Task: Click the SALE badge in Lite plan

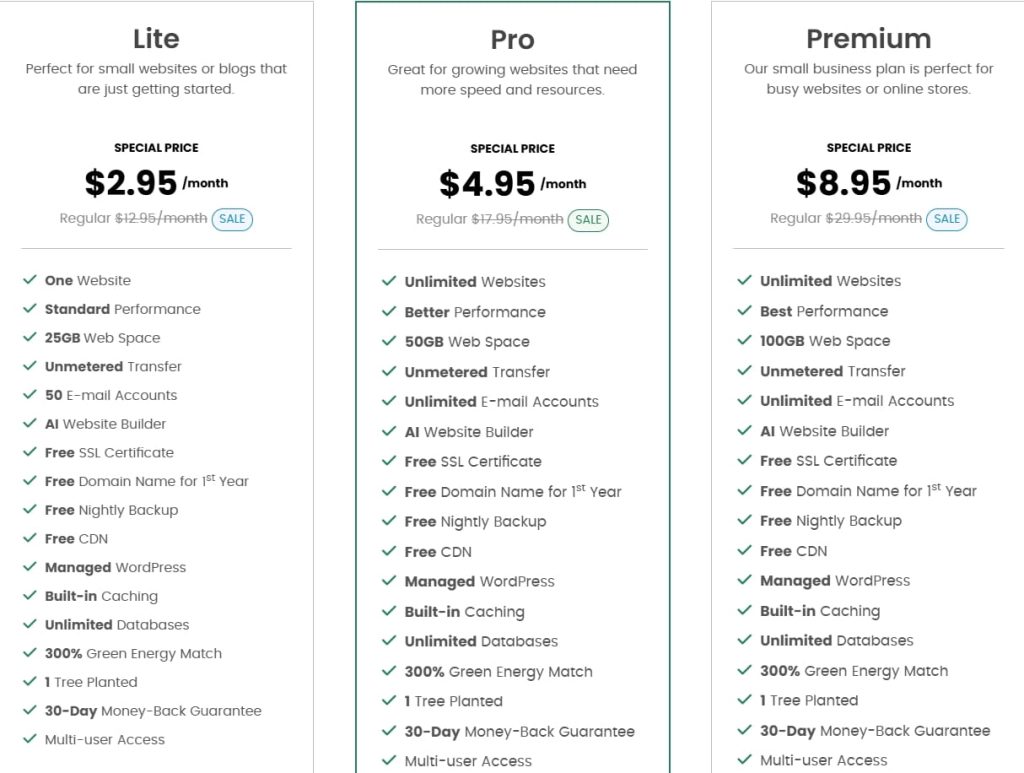Action: coord(232,219)
